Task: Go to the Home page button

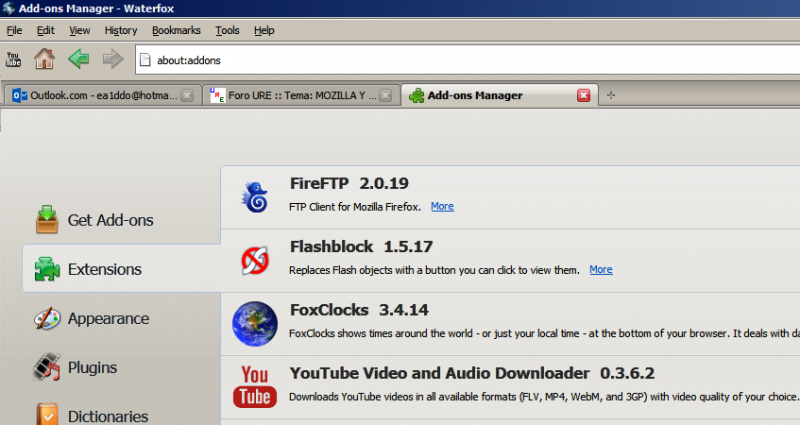Action: pos(44,59)
